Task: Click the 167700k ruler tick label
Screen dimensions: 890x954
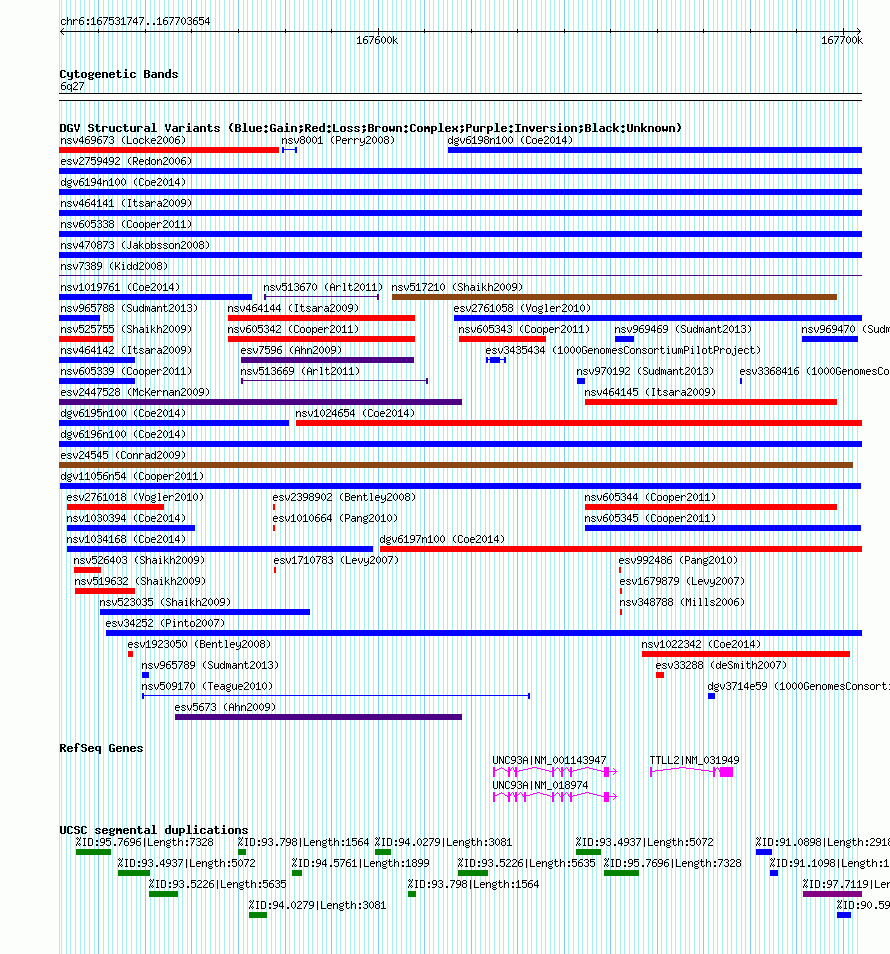Action: pos(841,41)
